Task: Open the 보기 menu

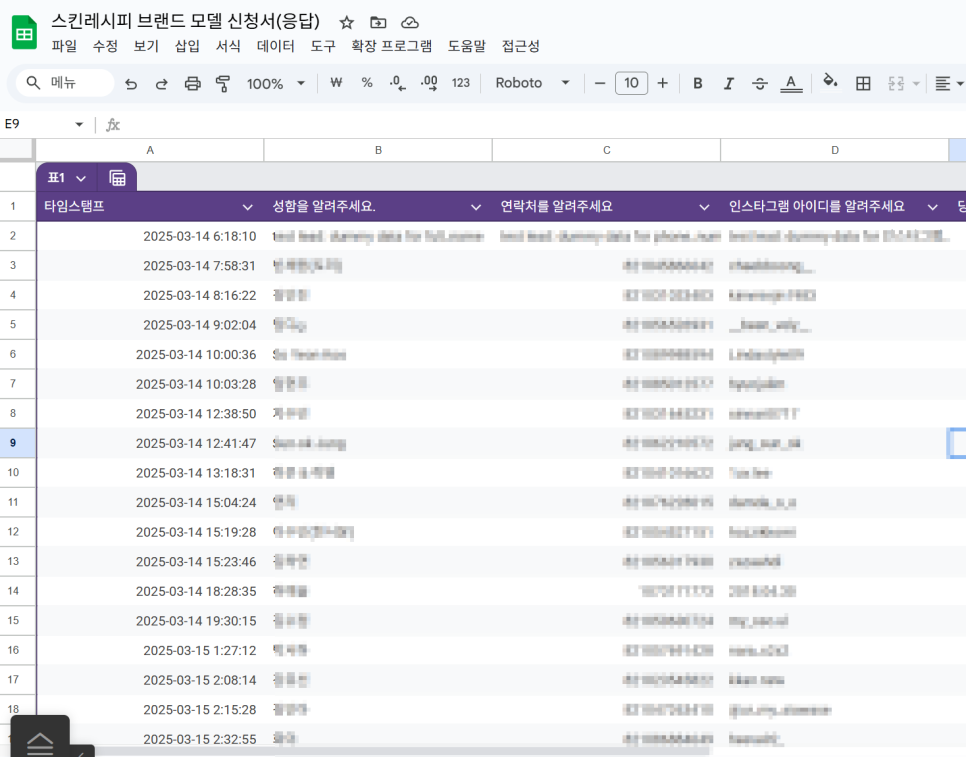Action: (x=146, y=46)
